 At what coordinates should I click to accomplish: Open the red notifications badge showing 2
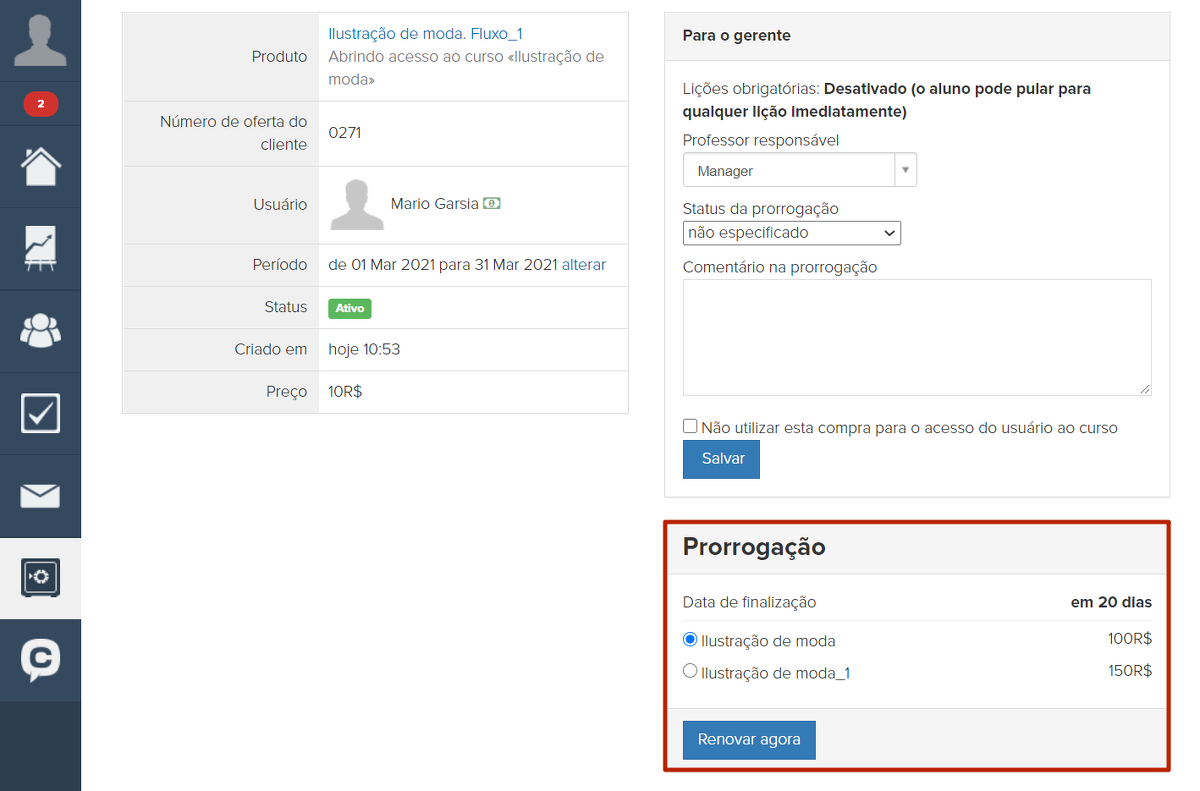tap(40, 104)
